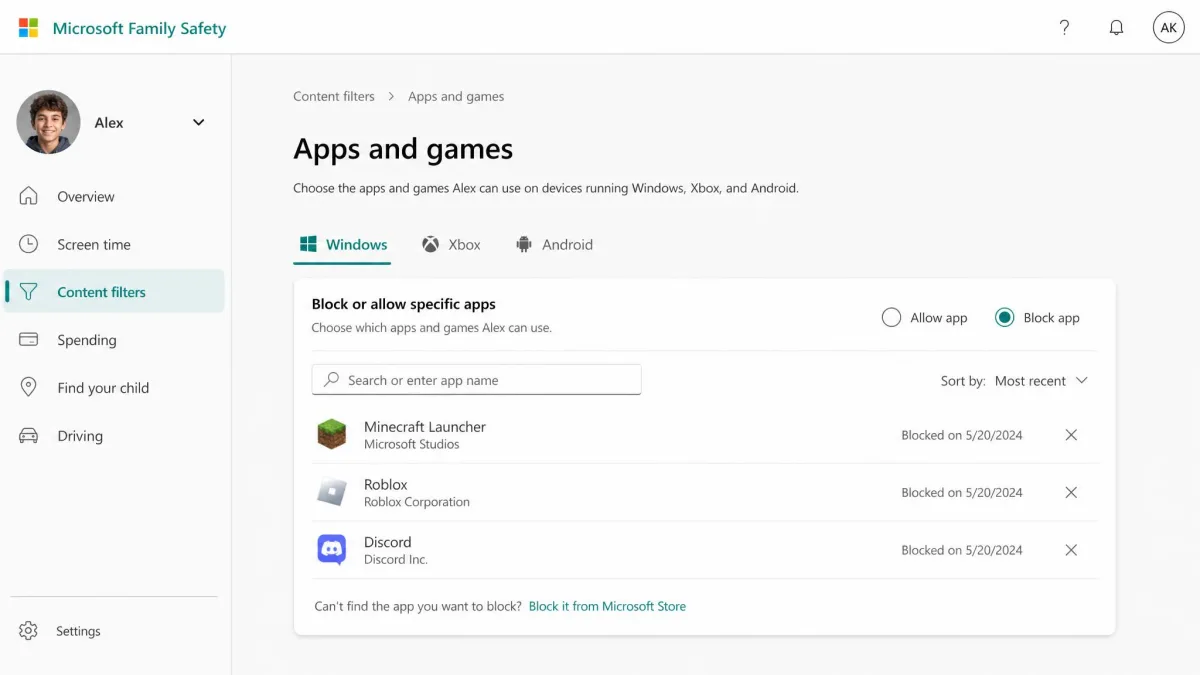Click Microsoft Family Safety title
The image size is (1200, 675).
[139, 29]
